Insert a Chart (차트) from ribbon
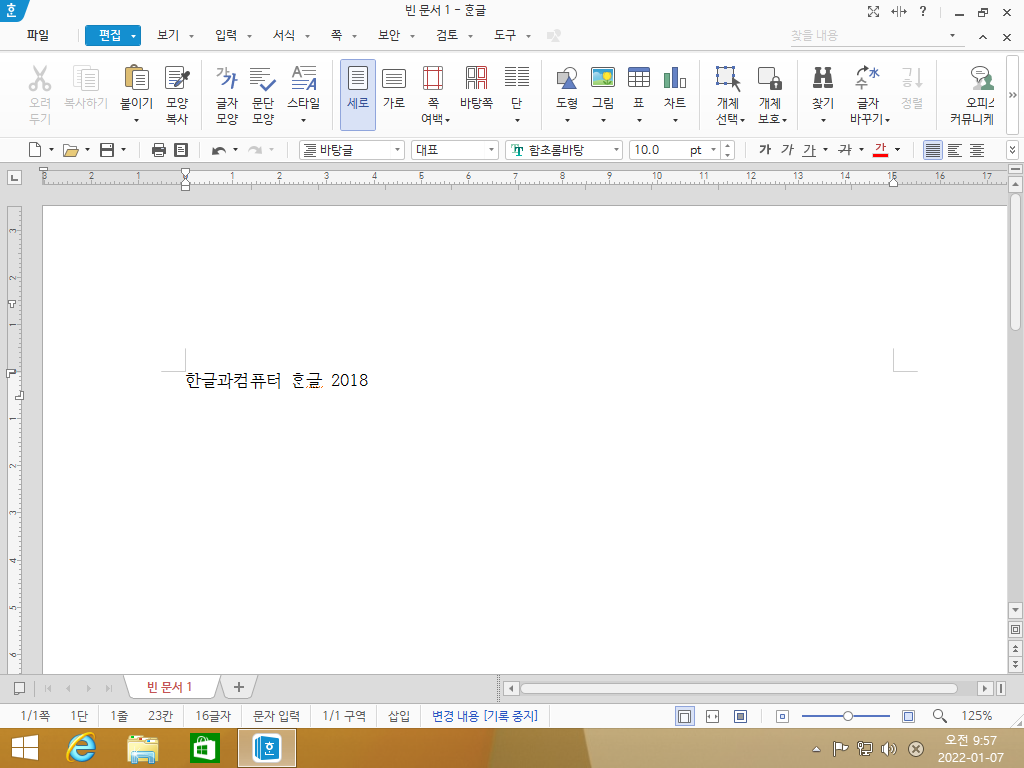The image size is (1024, 768). click(675, 77)
